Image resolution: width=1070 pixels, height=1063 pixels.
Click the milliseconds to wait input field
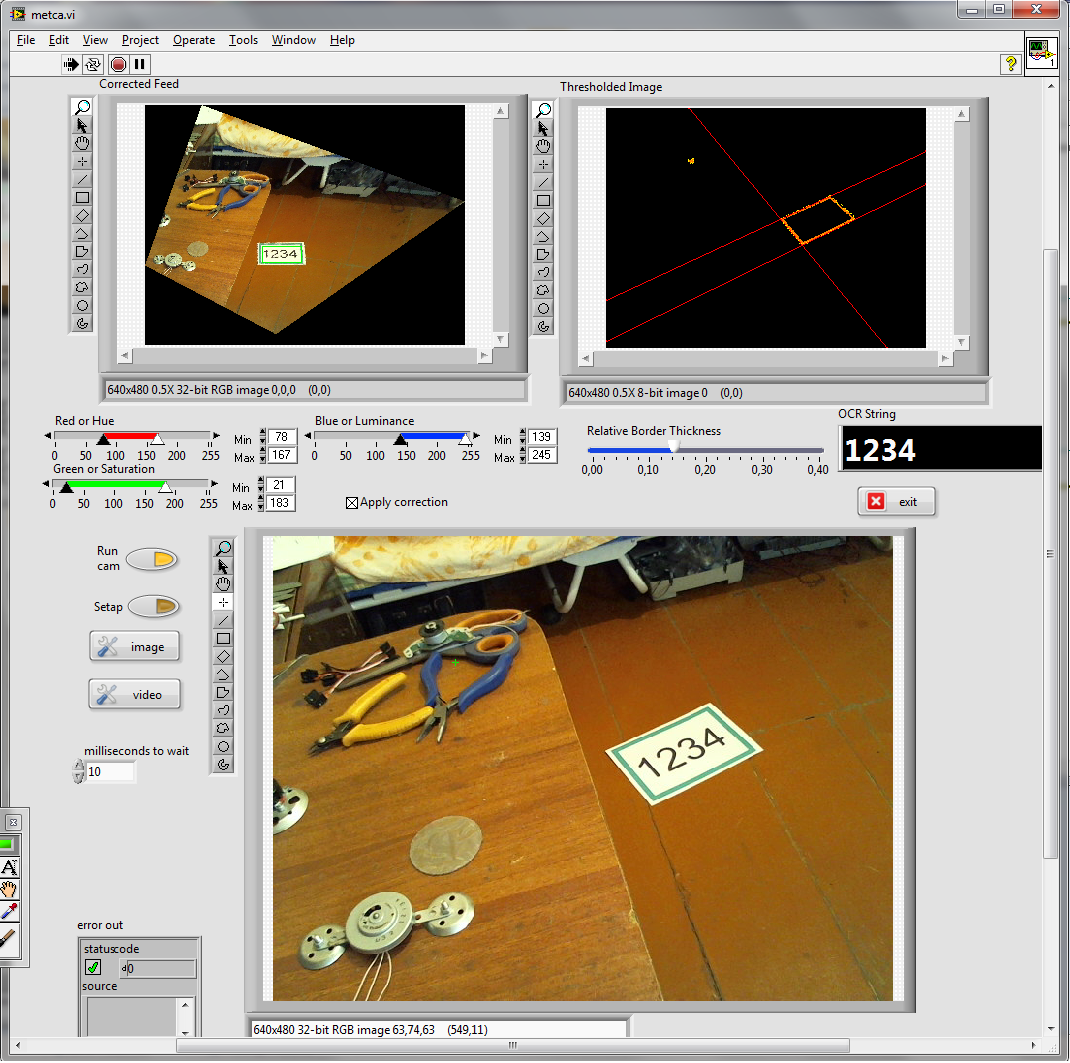coord(110,772)
